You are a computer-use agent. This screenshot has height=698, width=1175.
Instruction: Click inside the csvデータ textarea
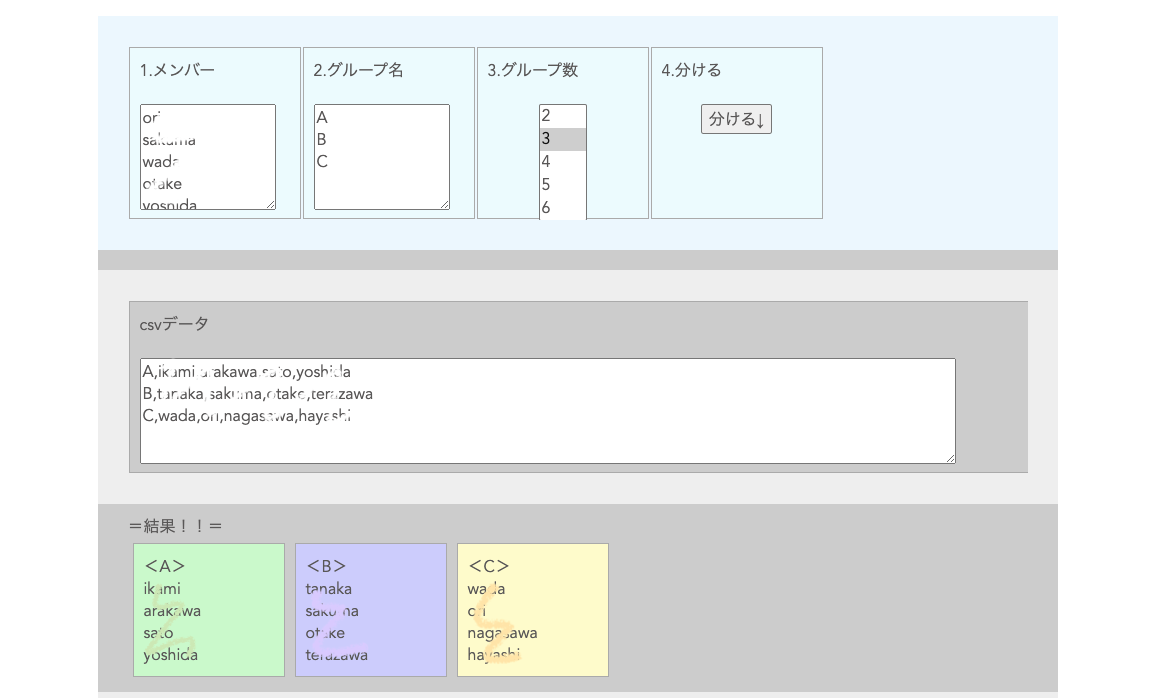point(548,411)
